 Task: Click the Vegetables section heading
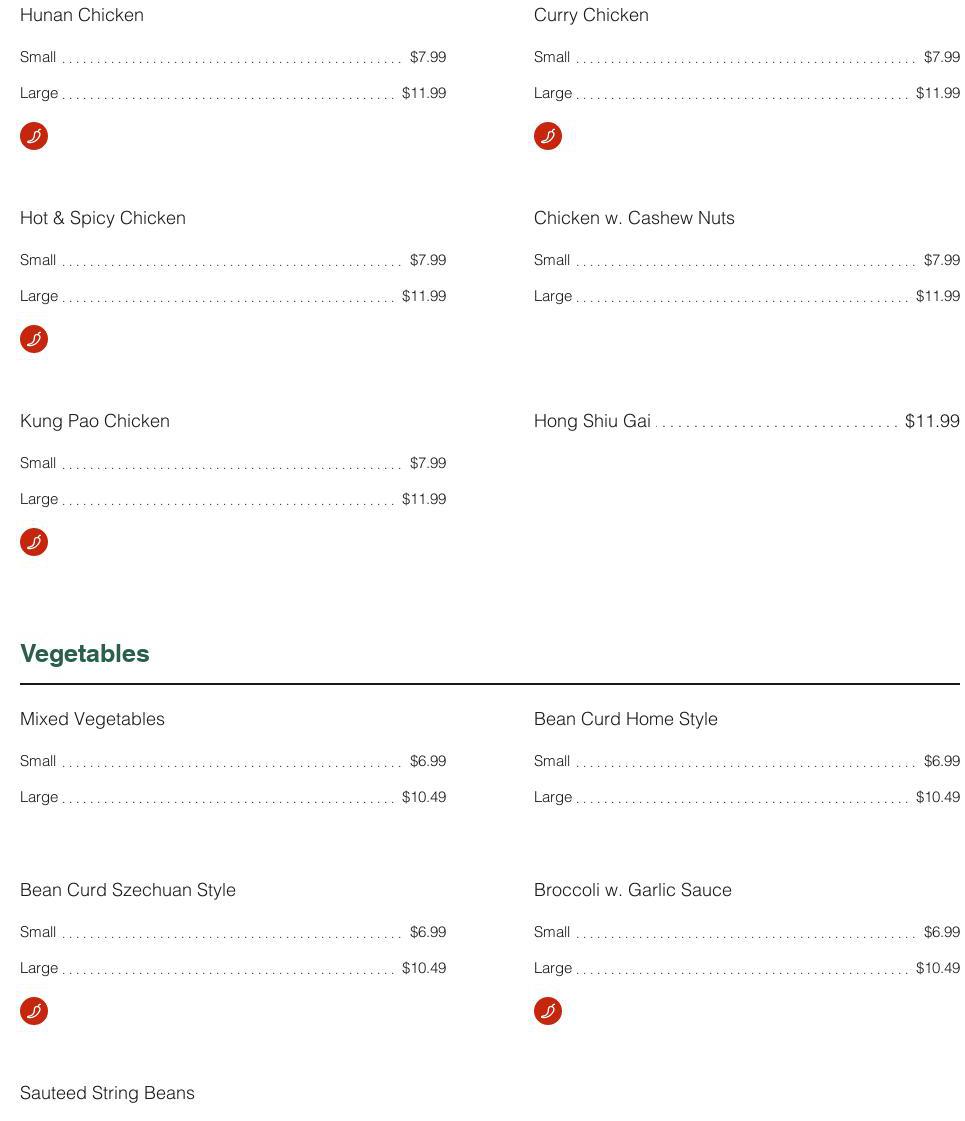point(85,653)
